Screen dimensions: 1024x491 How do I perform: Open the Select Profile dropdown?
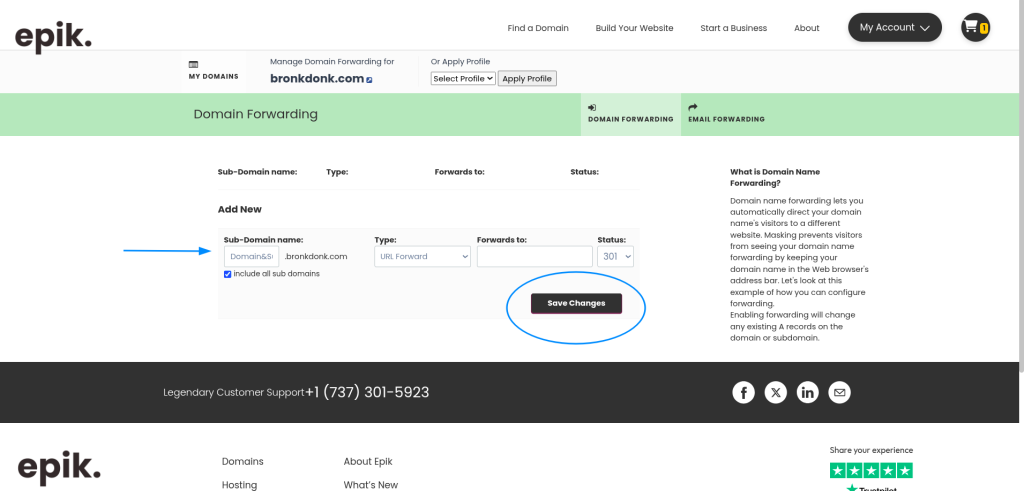pos(463,78)
